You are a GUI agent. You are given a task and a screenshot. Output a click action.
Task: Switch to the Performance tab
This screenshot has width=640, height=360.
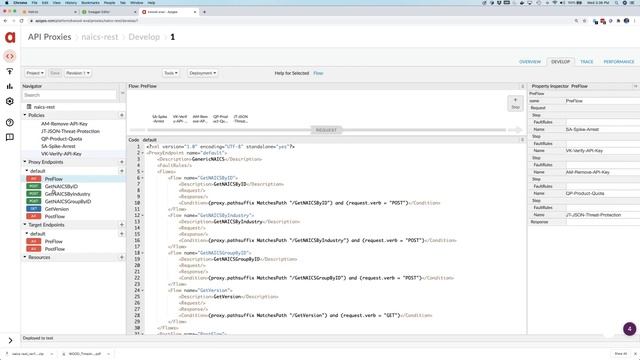[619, 62]
